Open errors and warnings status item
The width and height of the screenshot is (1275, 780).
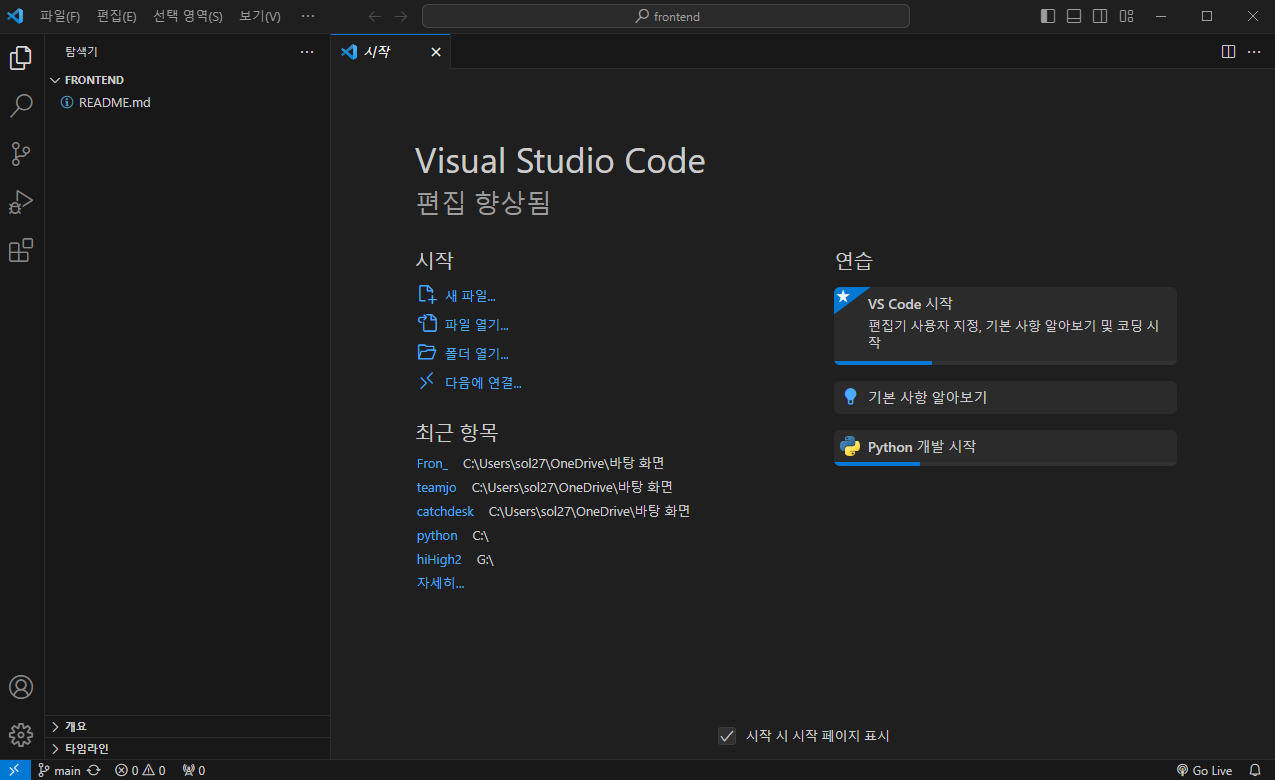(x=140, y=770)
